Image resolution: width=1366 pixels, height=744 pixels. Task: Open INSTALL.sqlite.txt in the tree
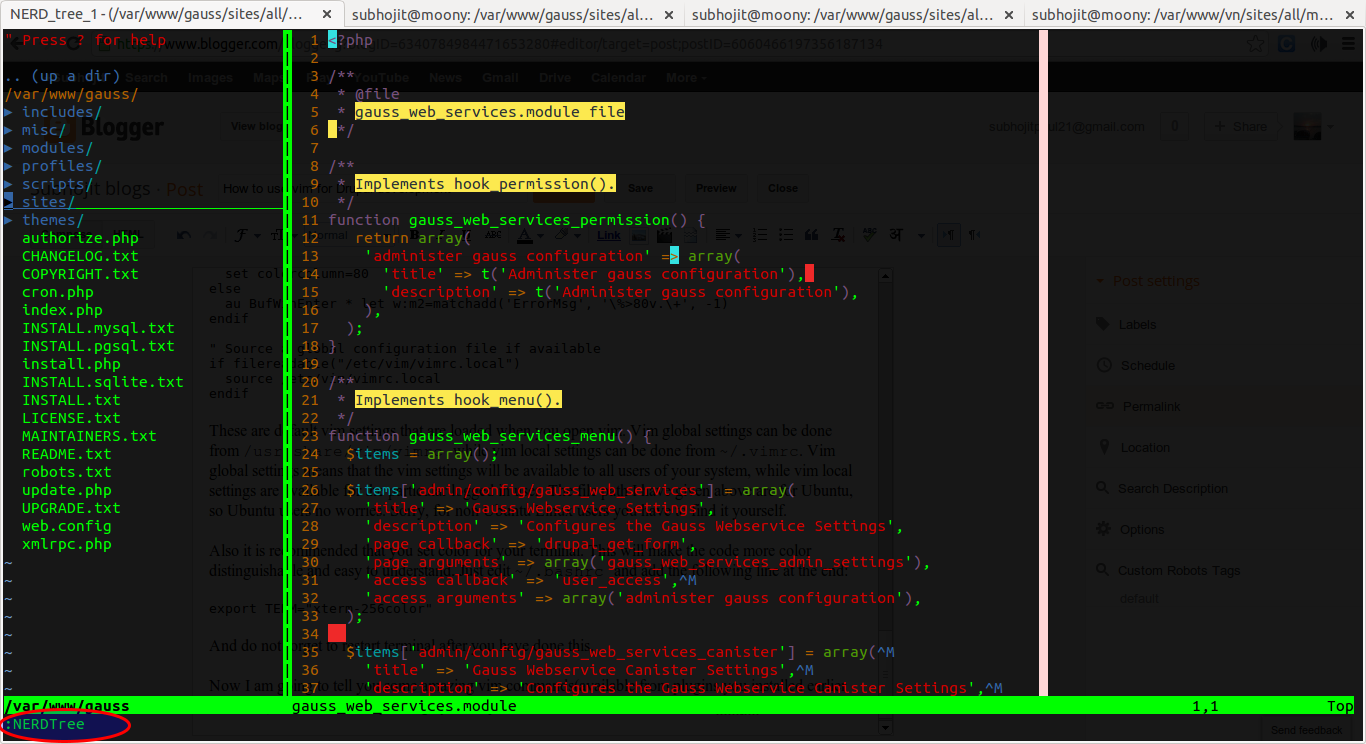[x=103, y=382]
